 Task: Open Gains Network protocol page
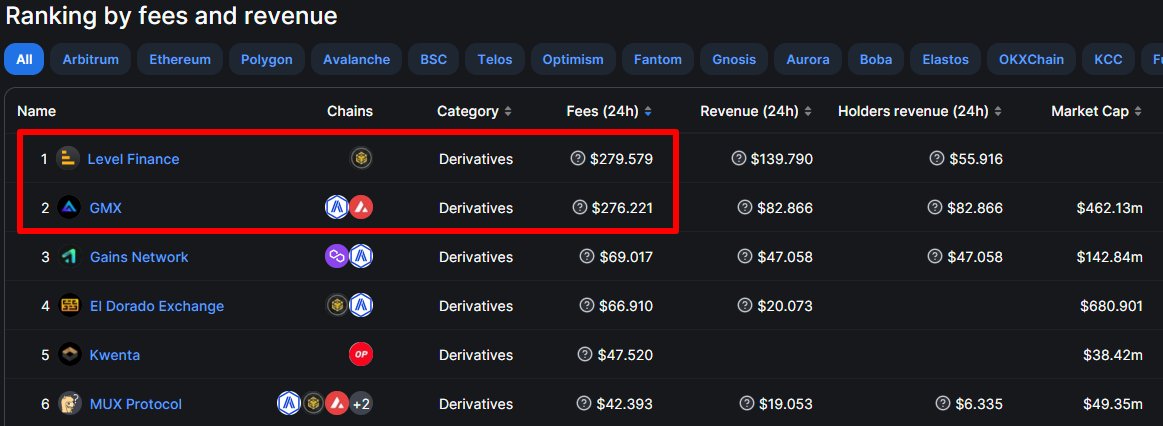(139, 257)
